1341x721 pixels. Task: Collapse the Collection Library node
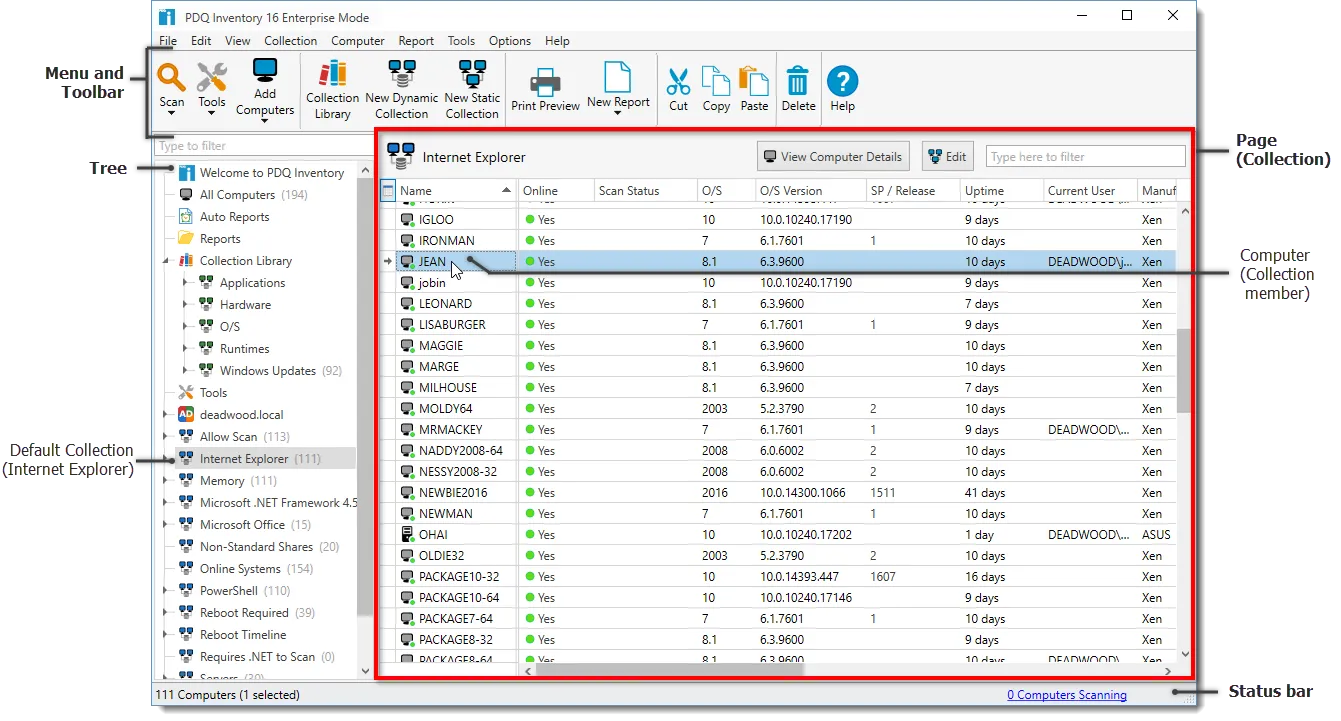pos(168,260)
